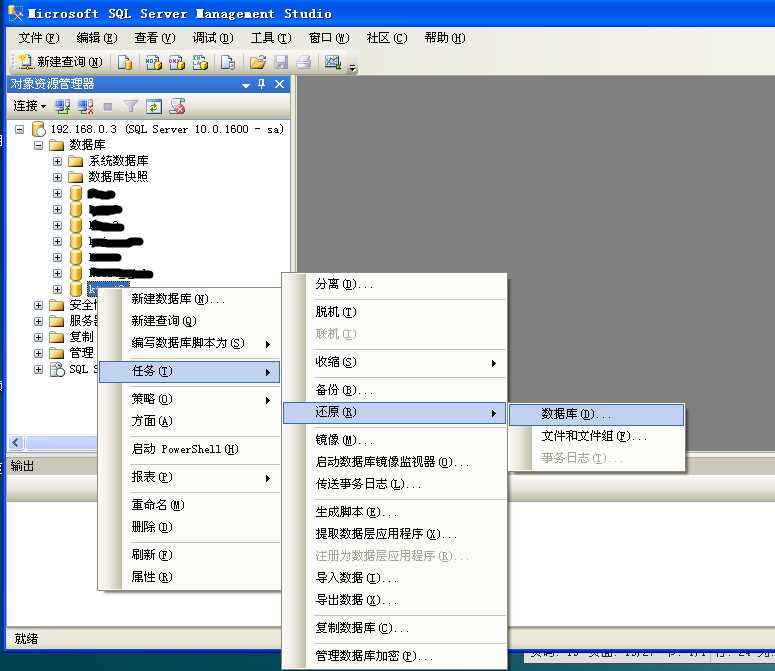Click the activity monitor toolbar icon

point(332,62)
